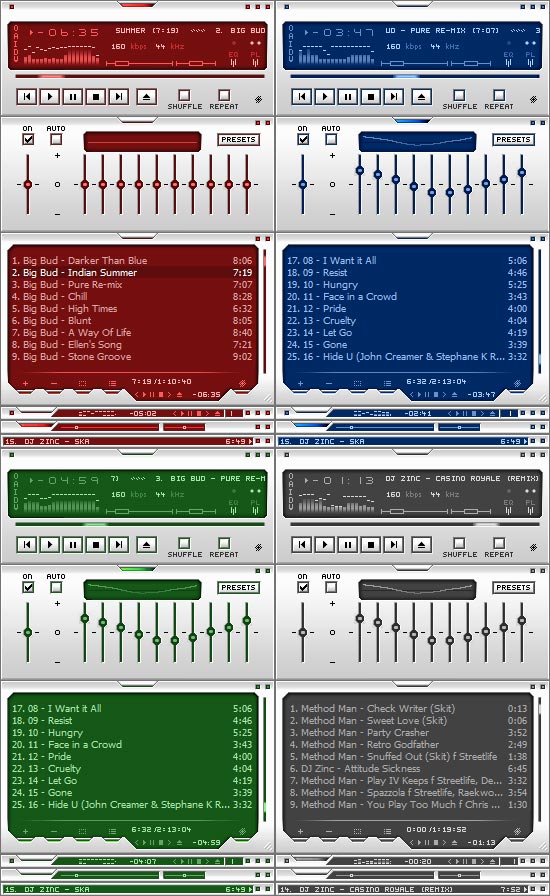Toggle the PL button on green display

click(x=255, y=506)
